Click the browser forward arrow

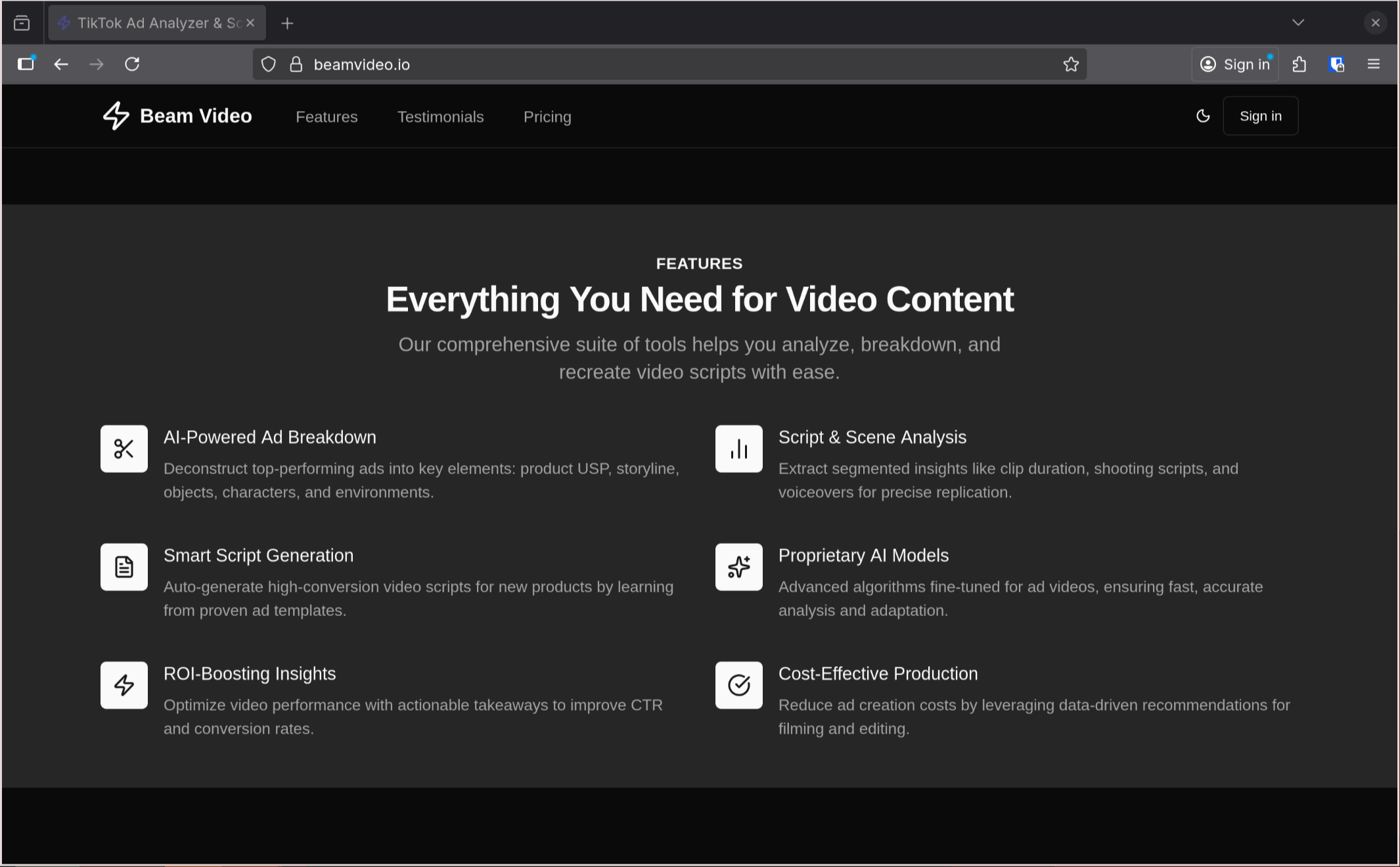point(97,64)
